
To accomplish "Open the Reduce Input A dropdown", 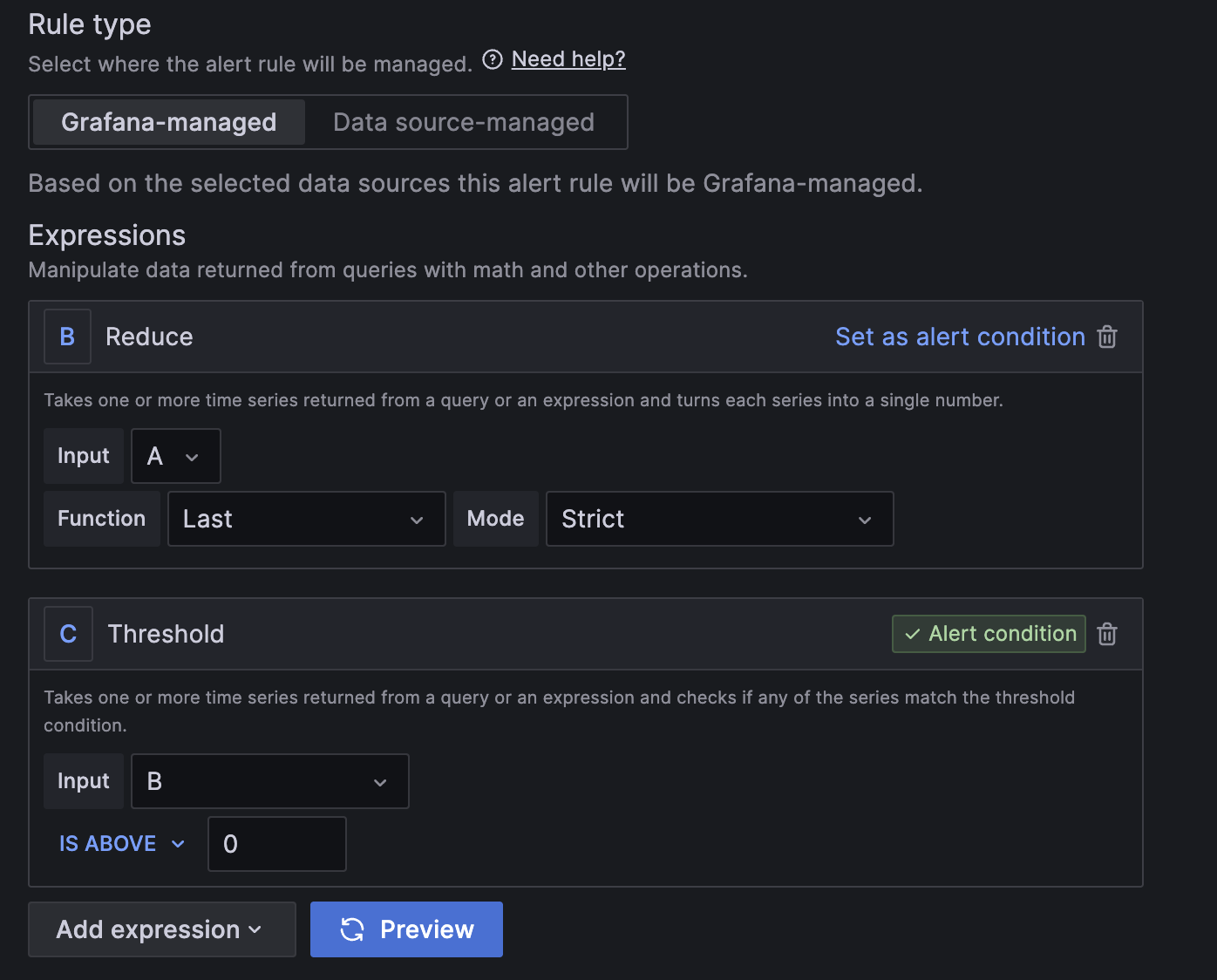I will click(x=176, y=456).
